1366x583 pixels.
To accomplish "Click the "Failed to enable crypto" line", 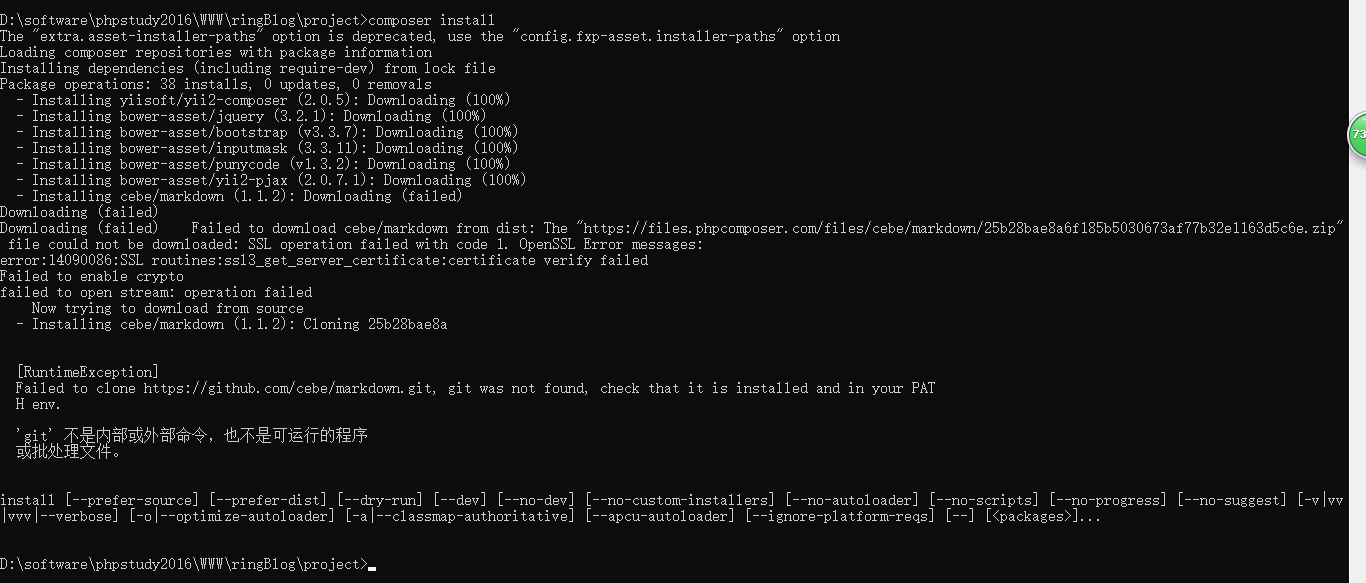I will click(92, 276).
